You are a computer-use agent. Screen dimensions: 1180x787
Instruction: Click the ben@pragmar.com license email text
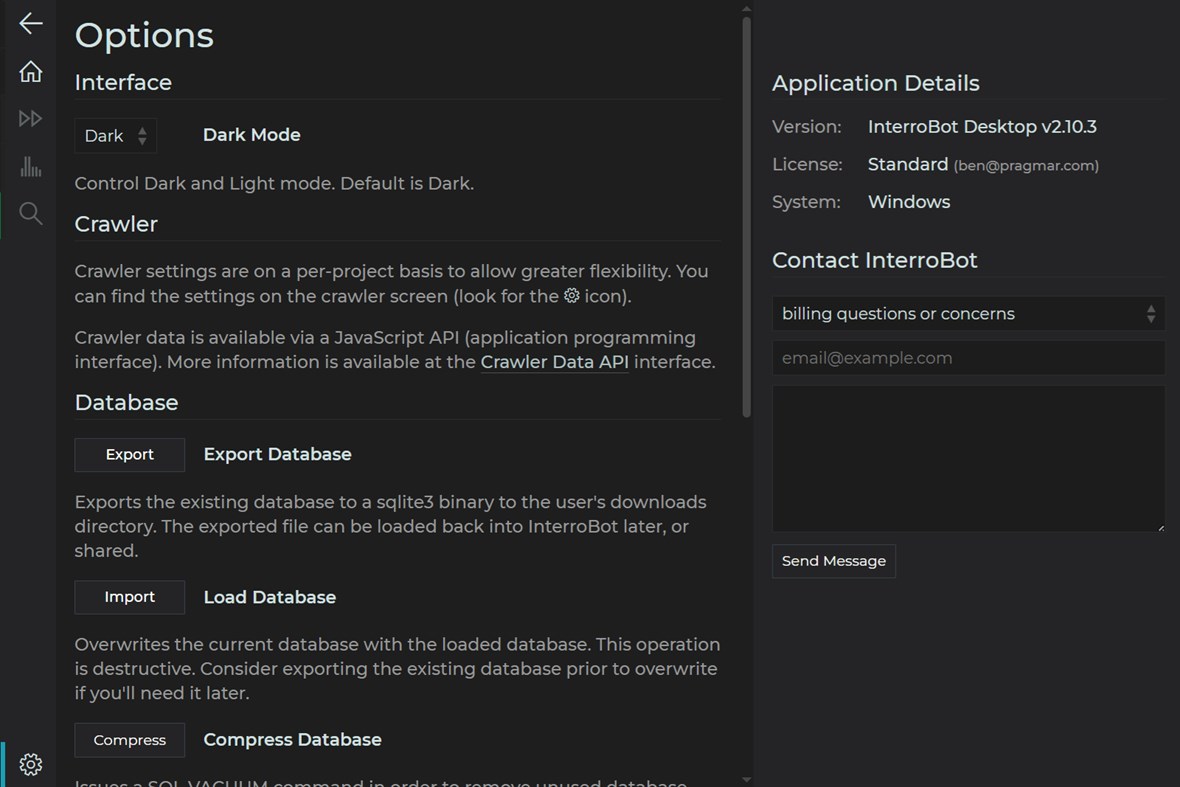tap(1026, 166)
